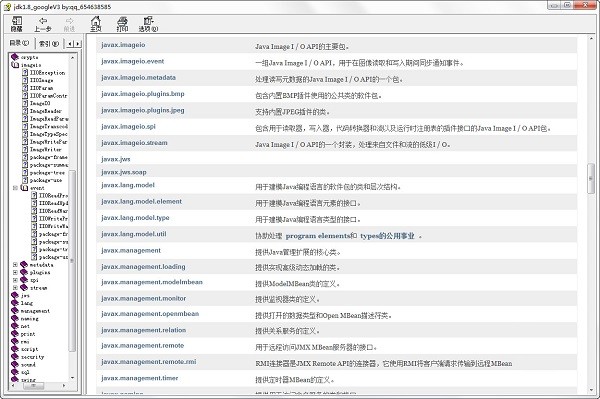Click the tree panel horizontal scrollbar thumb
The width and height of the screenshot is (600, 399).
[x=34, y=386]
